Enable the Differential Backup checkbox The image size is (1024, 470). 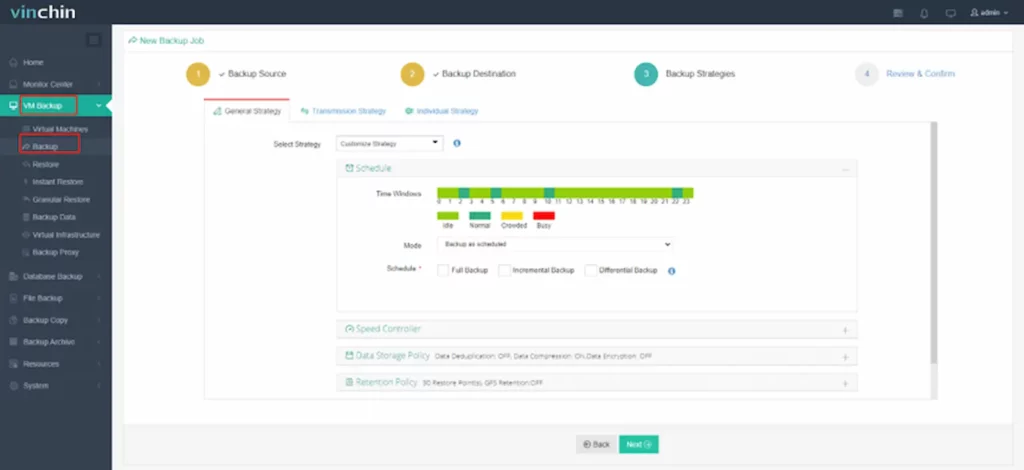[591, 270]
